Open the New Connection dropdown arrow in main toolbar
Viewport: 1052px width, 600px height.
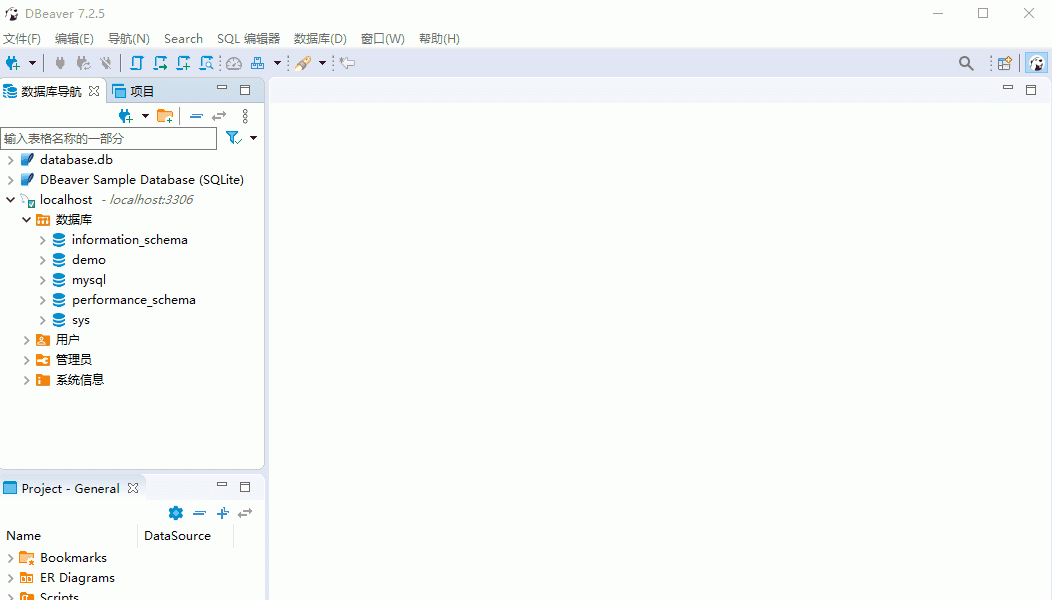[x=32, y=63]
